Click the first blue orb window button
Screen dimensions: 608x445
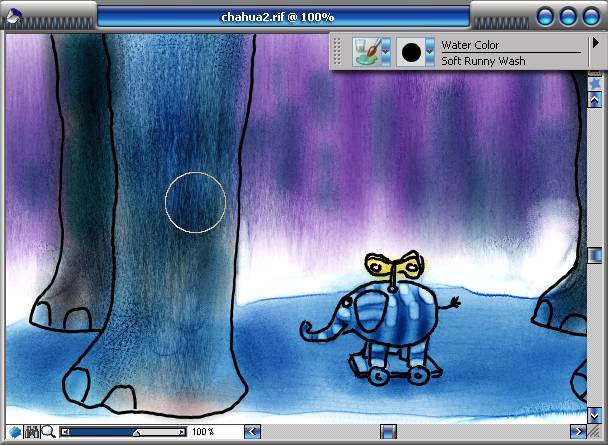pos(546,17)
